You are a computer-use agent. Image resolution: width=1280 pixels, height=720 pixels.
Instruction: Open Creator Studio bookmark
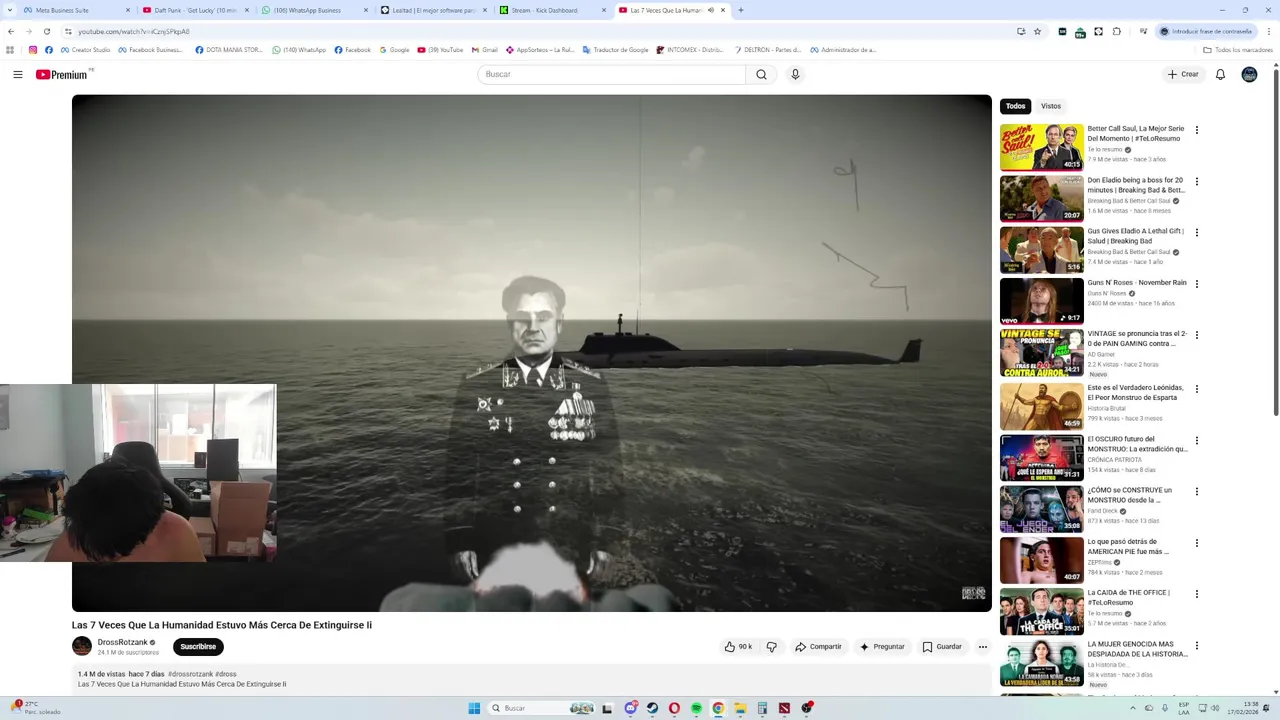pos(85,50)
